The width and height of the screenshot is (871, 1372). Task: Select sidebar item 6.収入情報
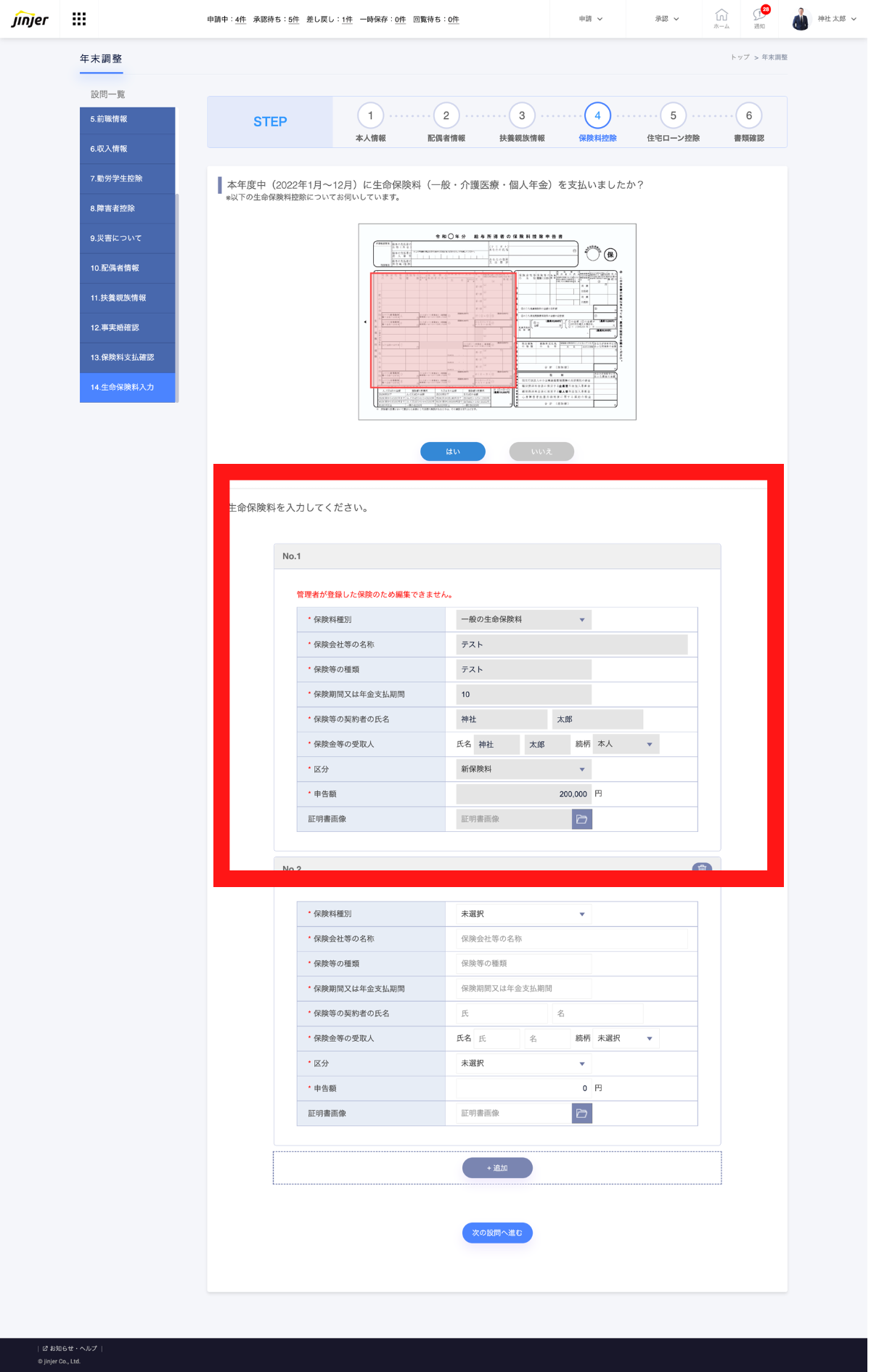tap(128, 149)
